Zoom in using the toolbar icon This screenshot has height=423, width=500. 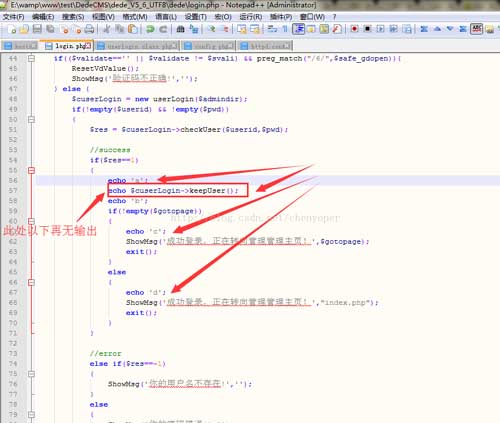(x=211, y=29)
